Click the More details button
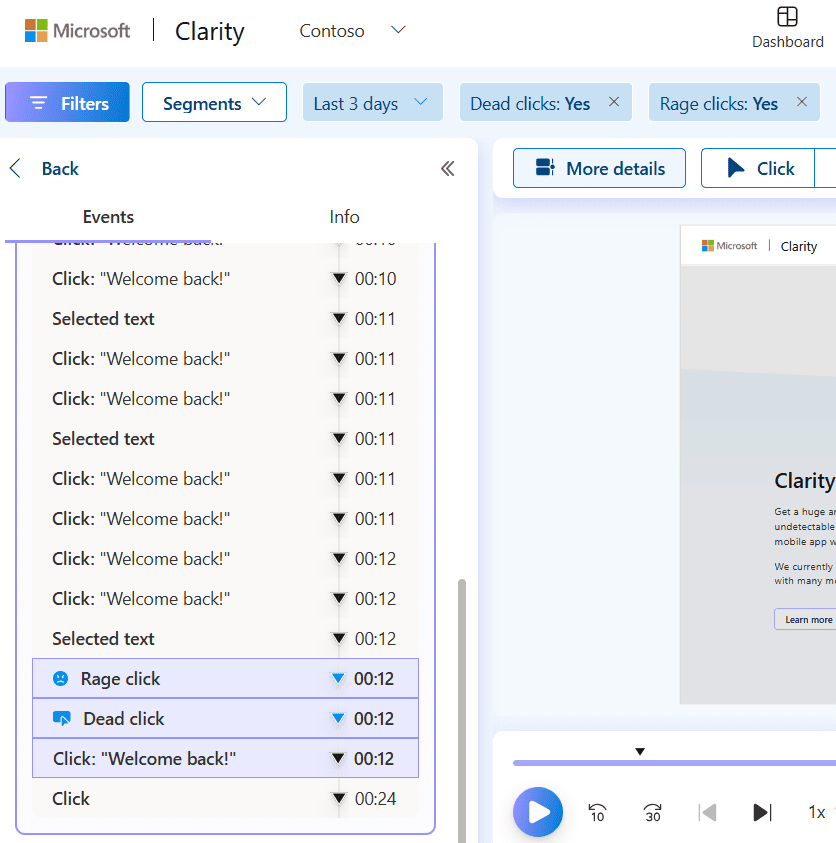This screenshot has width=836, height=843. [x=599, y=168]
